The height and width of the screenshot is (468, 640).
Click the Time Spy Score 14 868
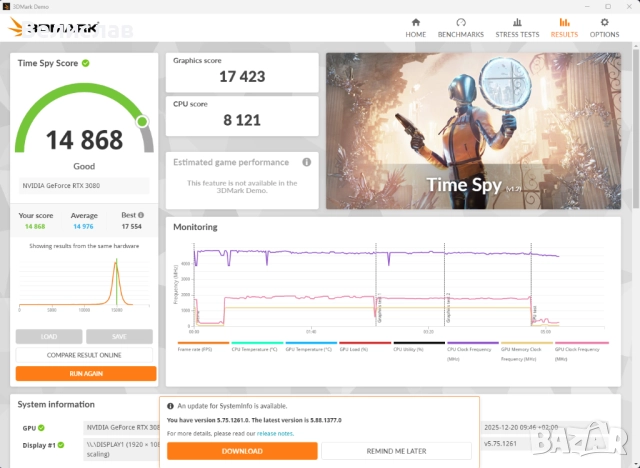pyautogui.click(x=84, y=140)
